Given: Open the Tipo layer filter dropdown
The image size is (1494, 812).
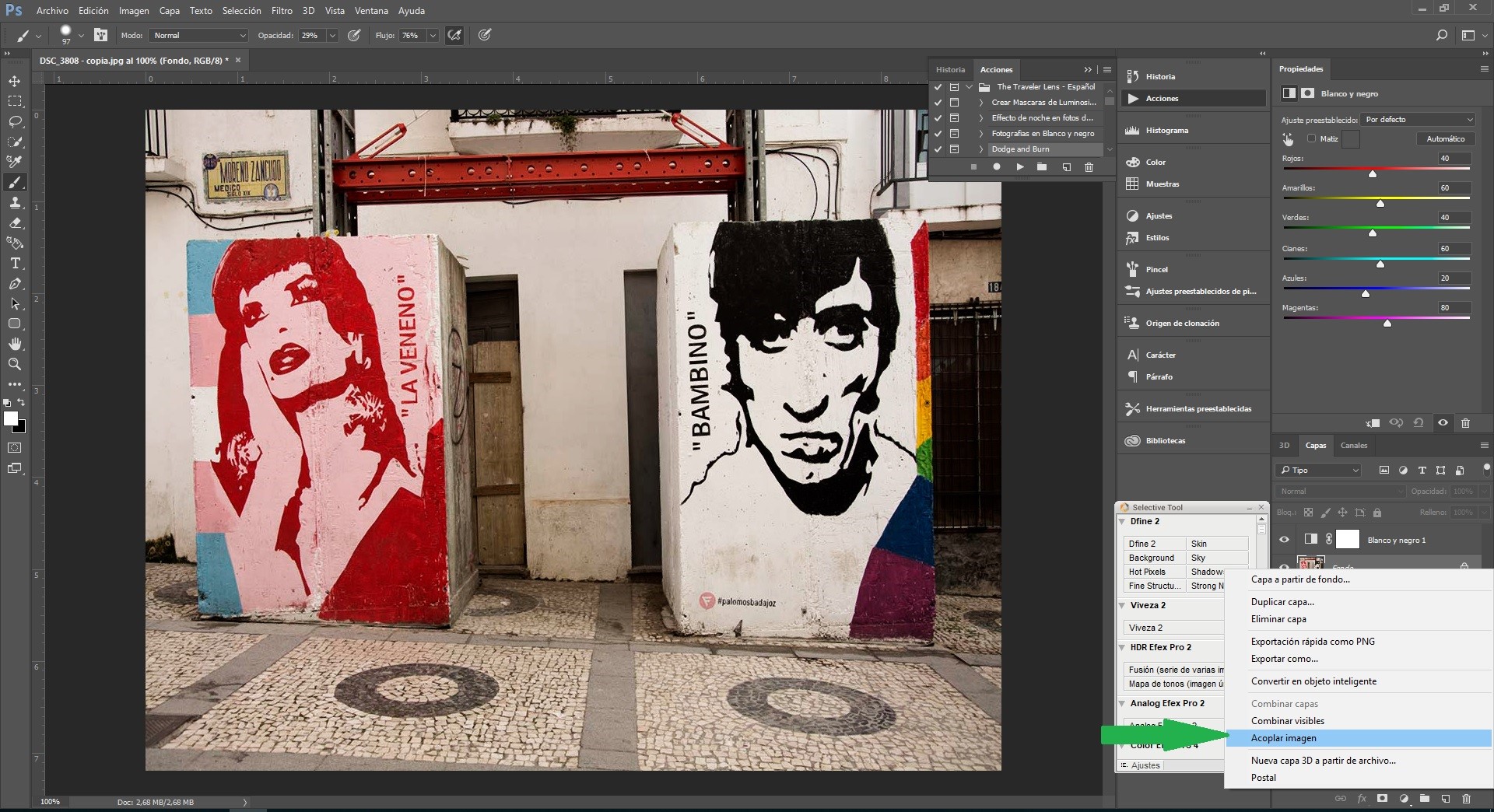Looking at the screenshot, I should [x=1318, y=471].
